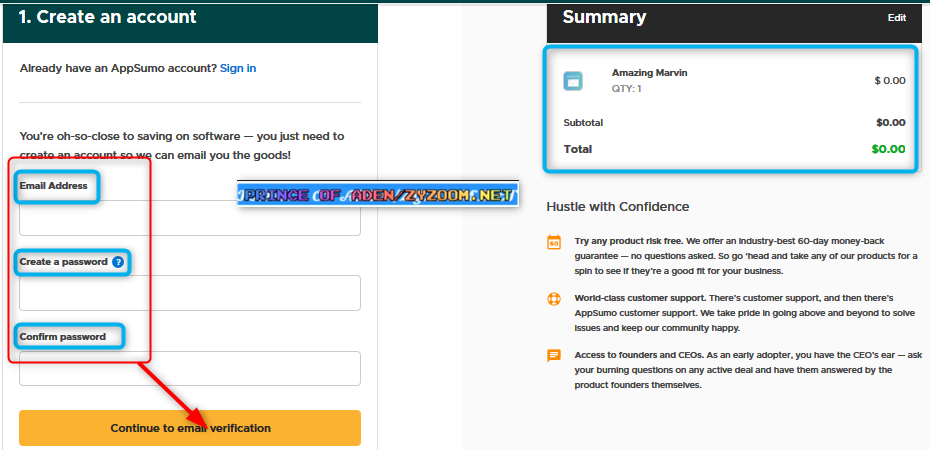Click the Hustle with Confidence heading
The width and height of the screenshot is (930, 450).
(x=617, y=207)
